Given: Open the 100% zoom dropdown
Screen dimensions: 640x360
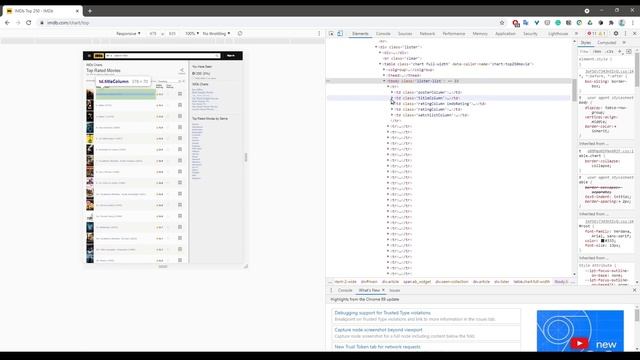Looking at the screenshot, I should (x=192, y=33).
